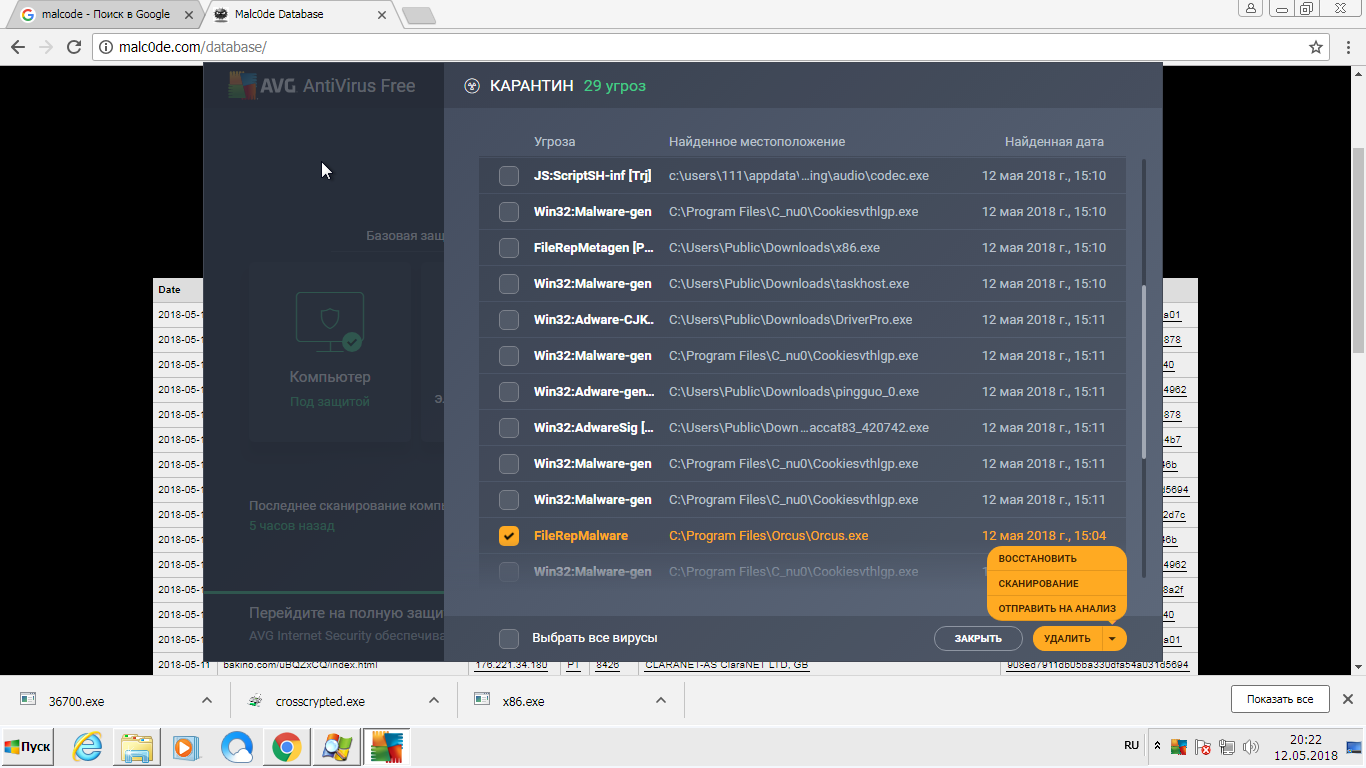Image resolution: width=1366 pixels, height=768 pixels.
Task: Click the RU language indicator
Action: point(1131,746)
